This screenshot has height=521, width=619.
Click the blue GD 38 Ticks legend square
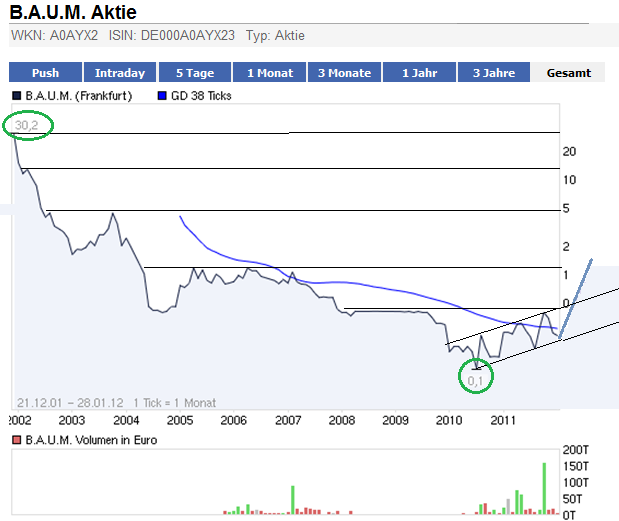(161, 97)
